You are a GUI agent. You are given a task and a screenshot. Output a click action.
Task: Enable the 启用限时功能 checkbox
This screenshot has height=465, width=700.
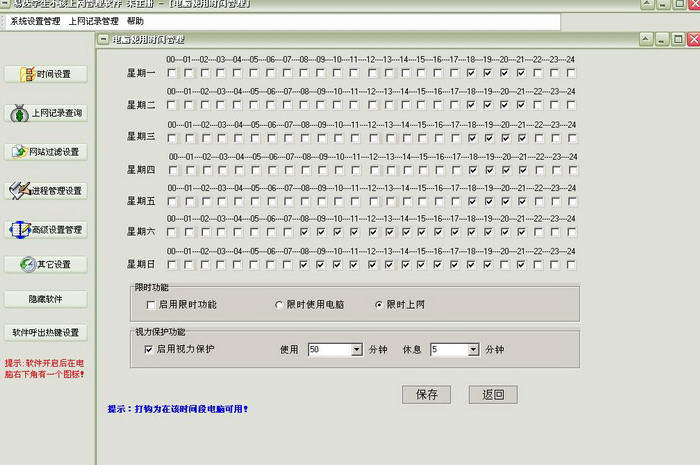(x=151, y=304)
